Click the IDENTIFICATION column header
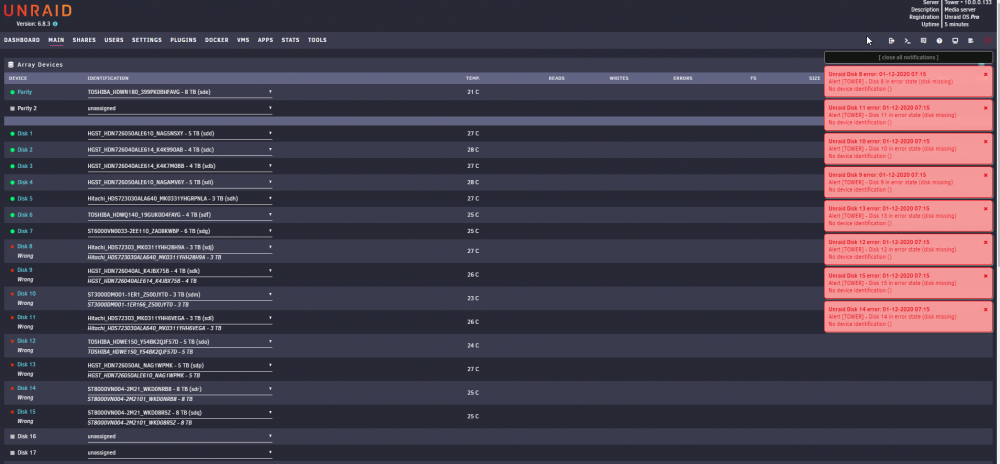Image resolution: width=1000 pixels, height=464 pixels. pyautogui.click(x=108, y=78)
